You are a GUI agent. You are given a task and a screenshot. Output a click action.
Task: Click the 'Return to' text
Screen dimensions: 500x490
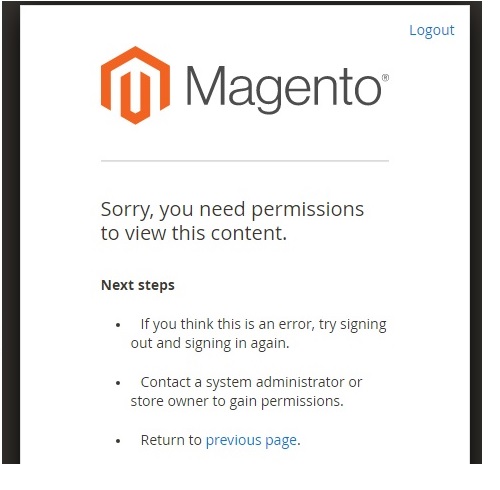click(x=171, y=440)
